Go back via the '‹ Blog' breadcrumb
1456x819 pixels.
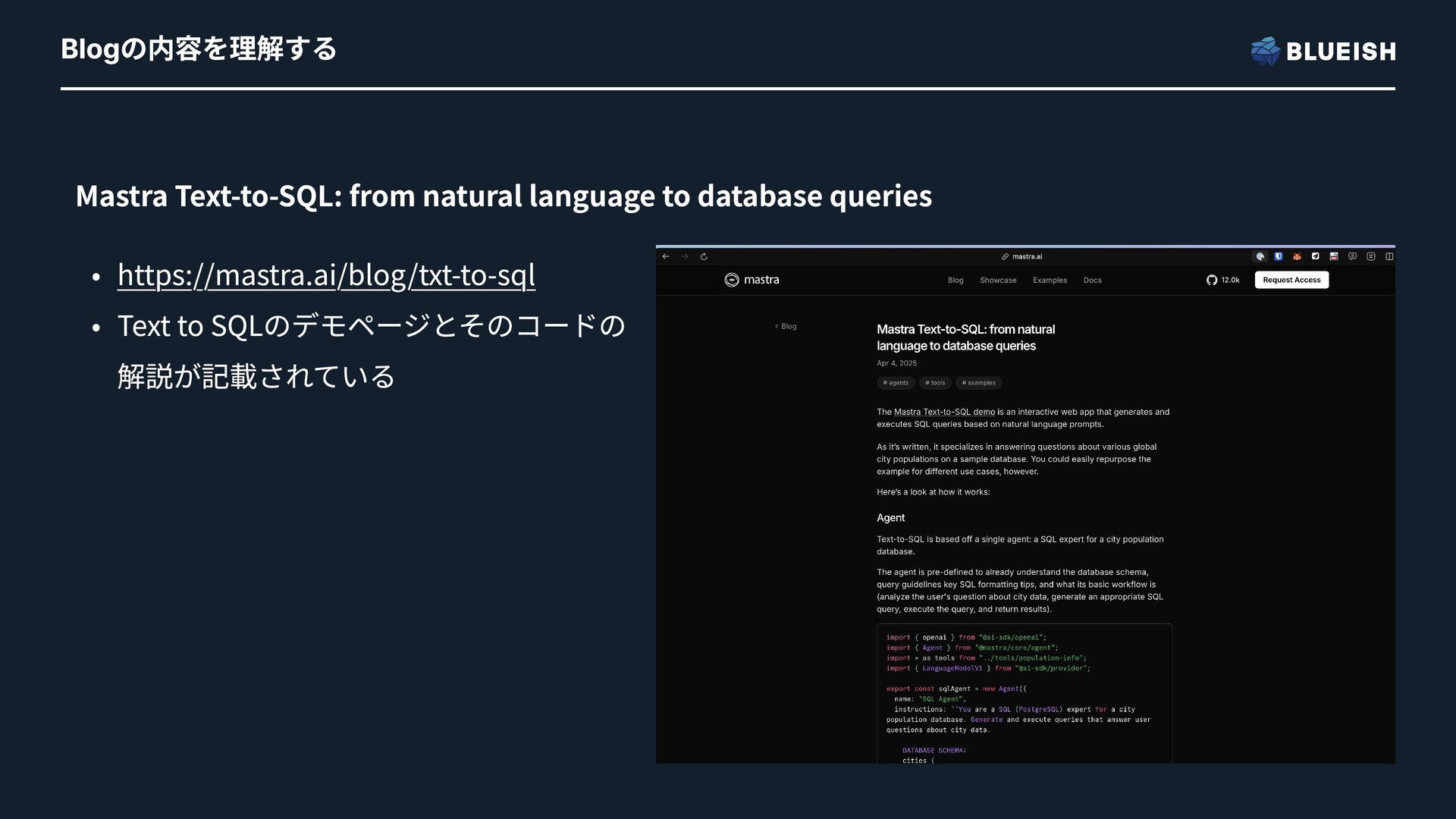tap(786, 326)
